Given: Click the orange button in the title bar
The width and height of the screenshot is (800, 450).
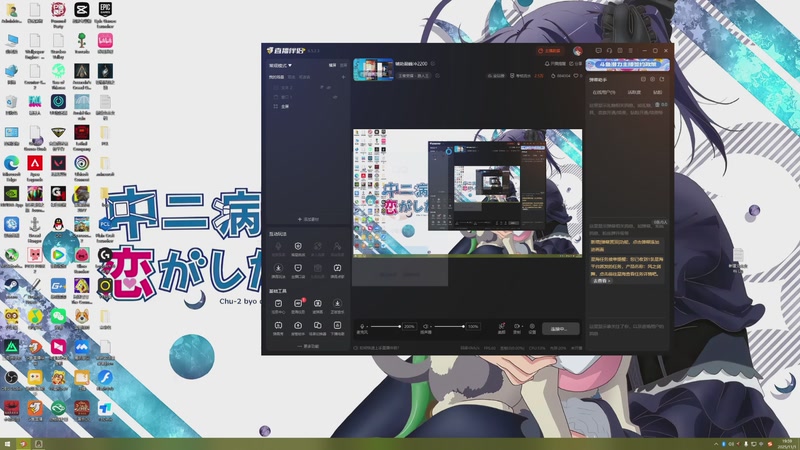Looking at the screenshot, I should tap(549, 51).
